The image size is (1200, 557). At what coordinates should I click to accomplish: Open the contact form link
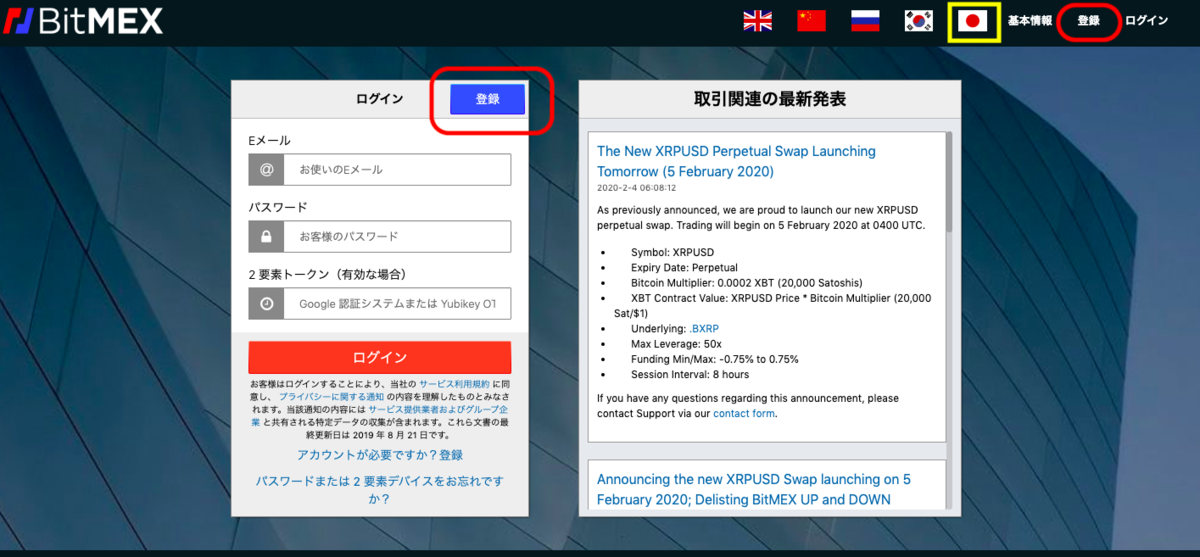744,413
